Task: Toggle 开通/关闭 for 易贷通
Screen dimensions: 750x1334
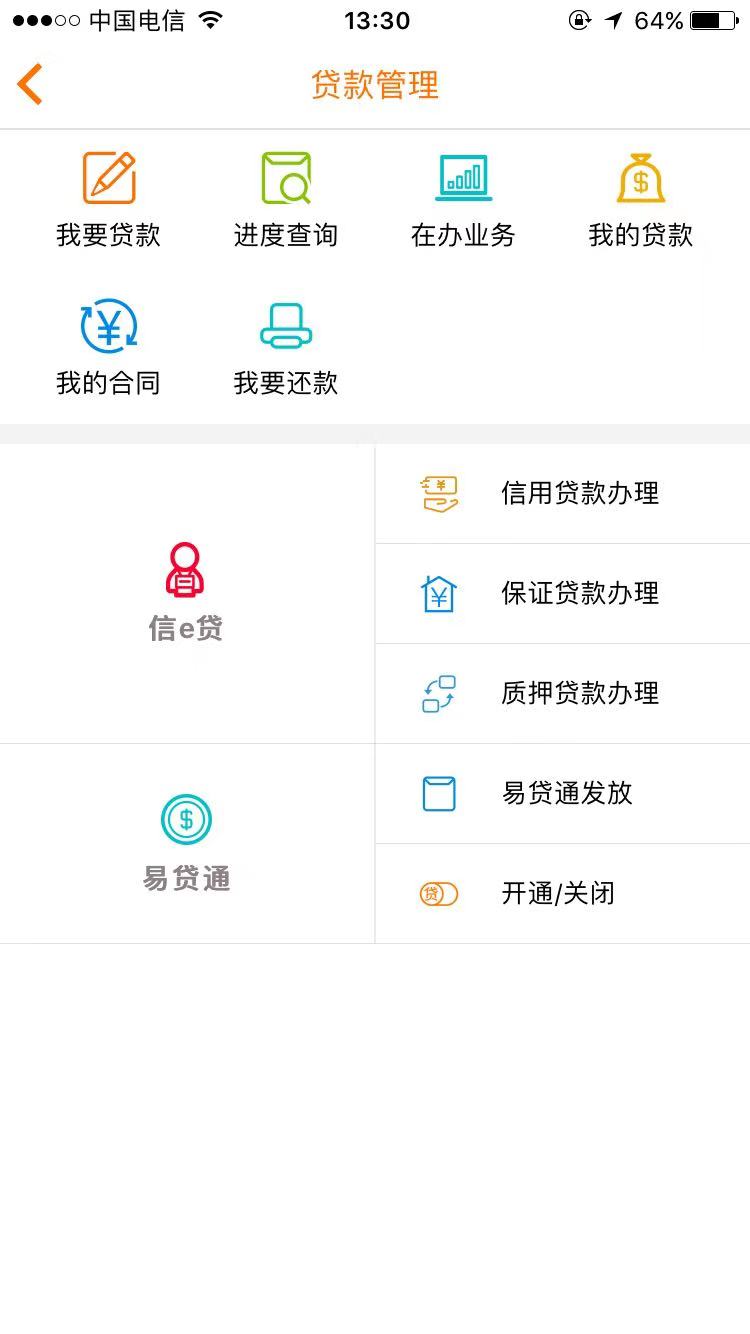Action: 558,894
